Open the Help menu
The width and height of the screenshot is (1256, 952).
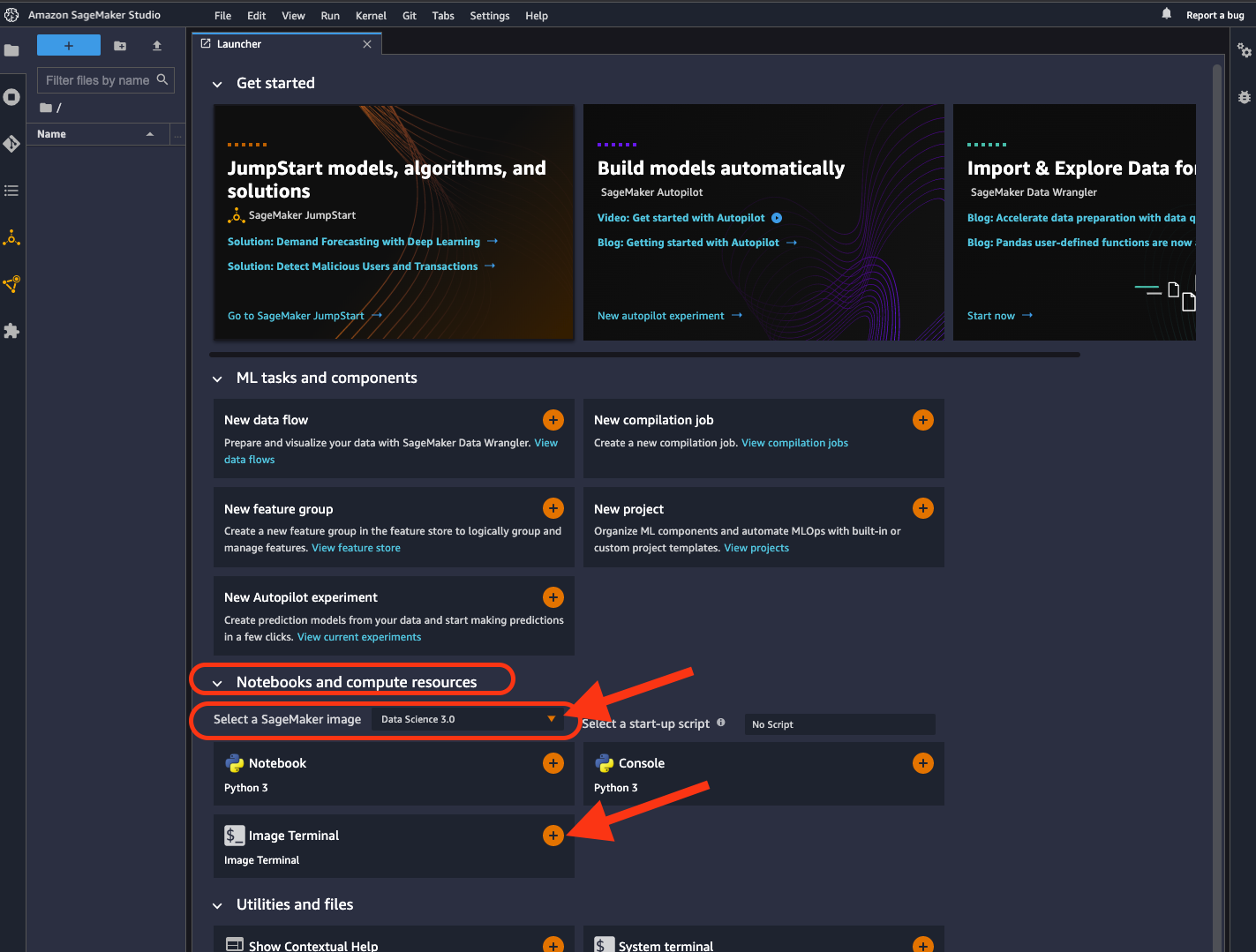(537, 16)
